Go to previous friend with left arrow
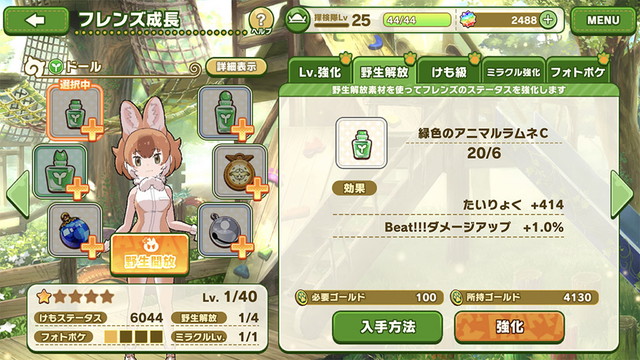The image size is (640, 360). pyautogui.click(x=18, y=195)
